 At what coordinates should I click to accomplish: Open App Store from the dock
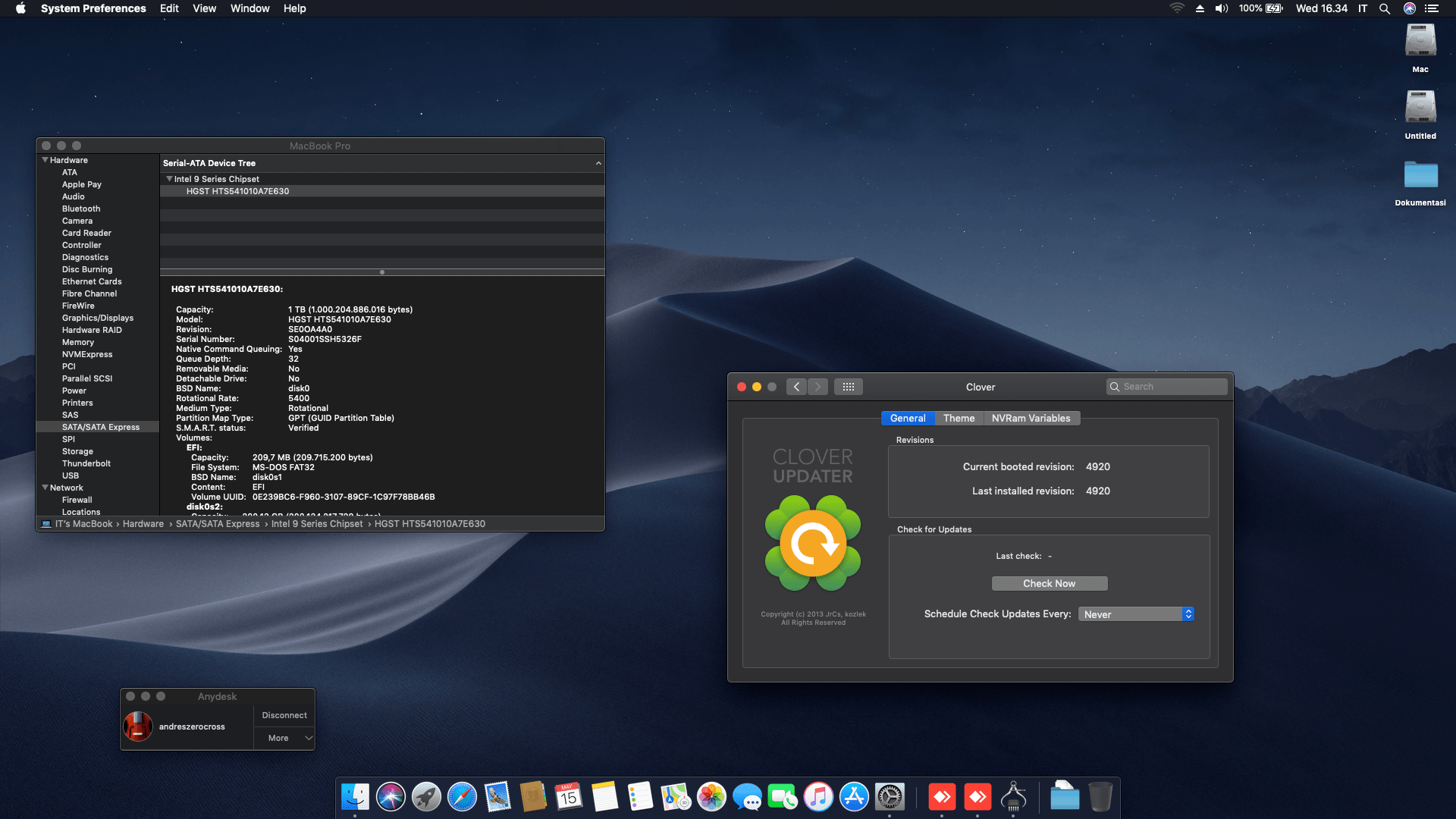854,797
